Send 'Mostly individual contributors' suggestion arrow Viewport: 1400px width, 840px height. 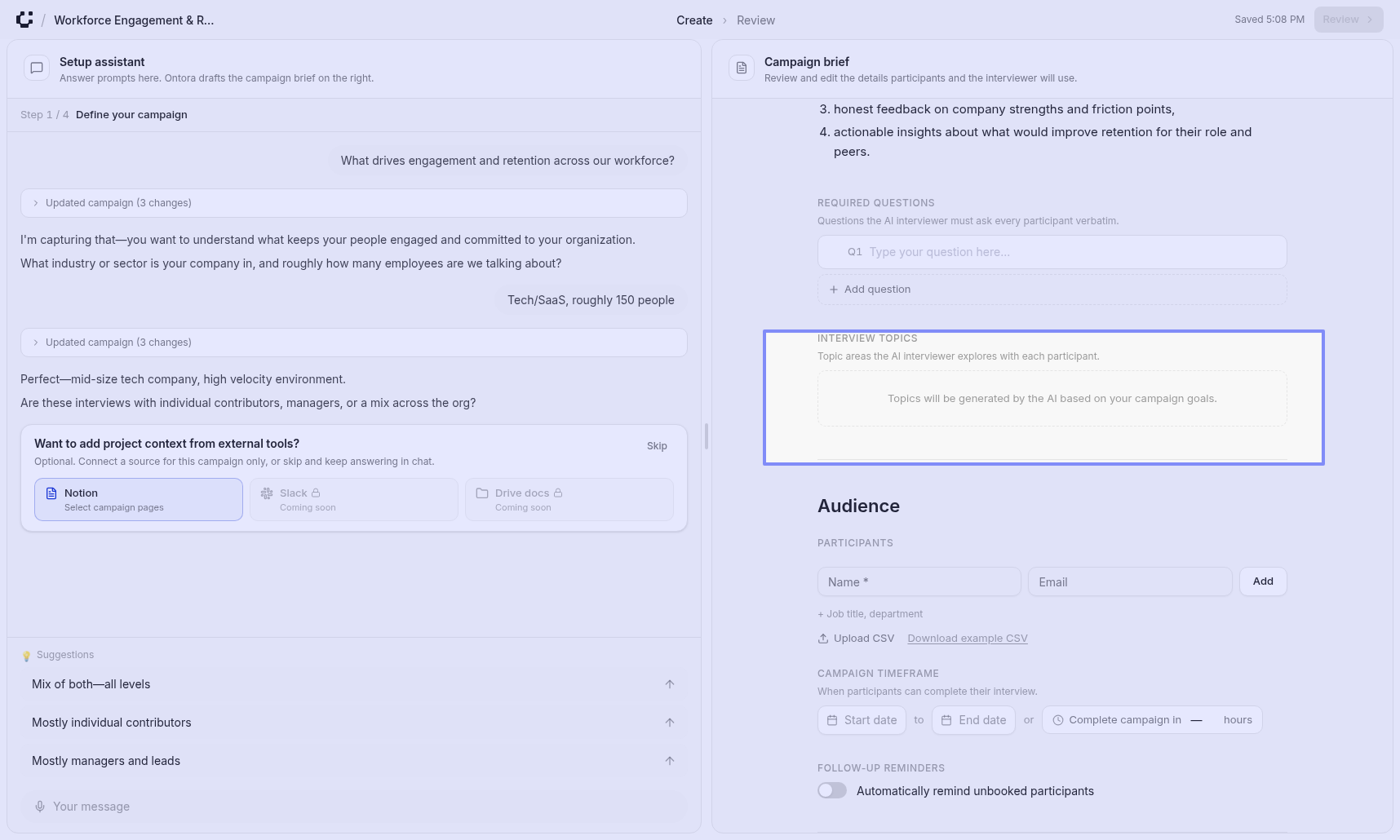click(x=669, y=723)
